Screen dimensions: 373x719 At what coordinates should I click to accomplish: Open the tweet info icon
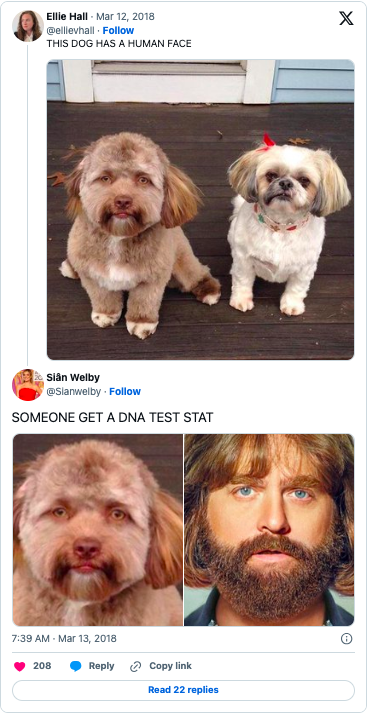(x=346, y=639)
